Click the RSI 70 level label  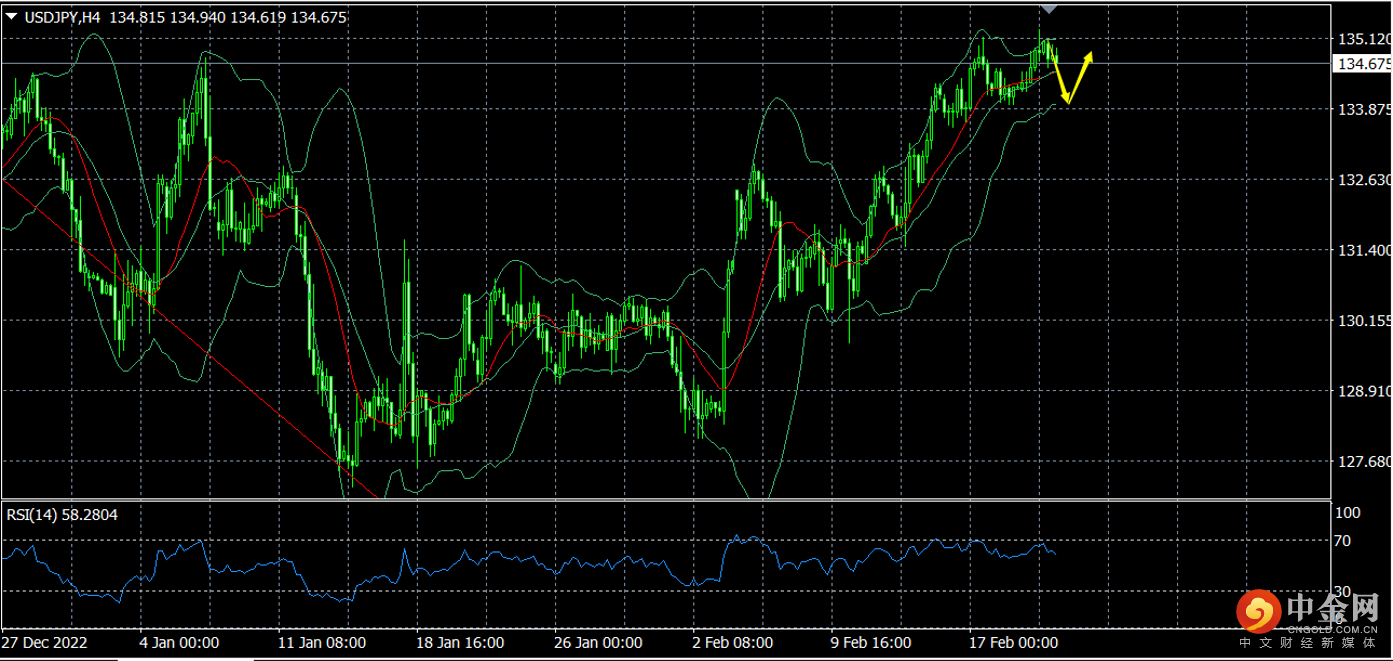1342,541
